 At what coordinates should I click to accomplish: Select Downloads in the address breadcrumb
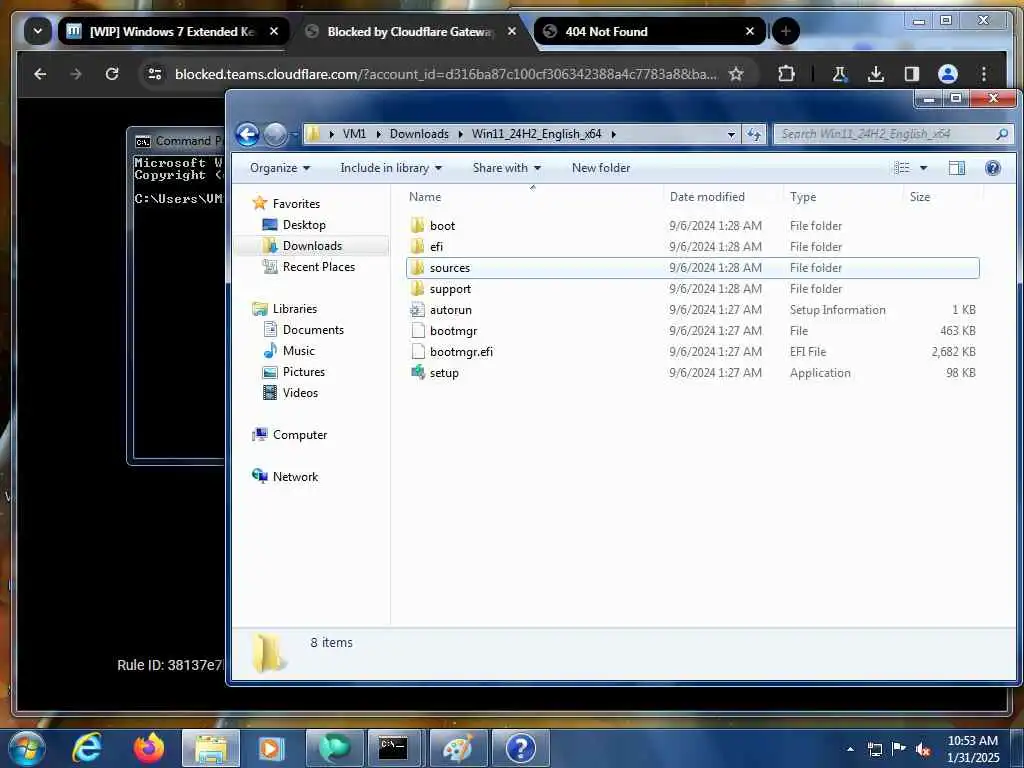click(x=419, y=134)
